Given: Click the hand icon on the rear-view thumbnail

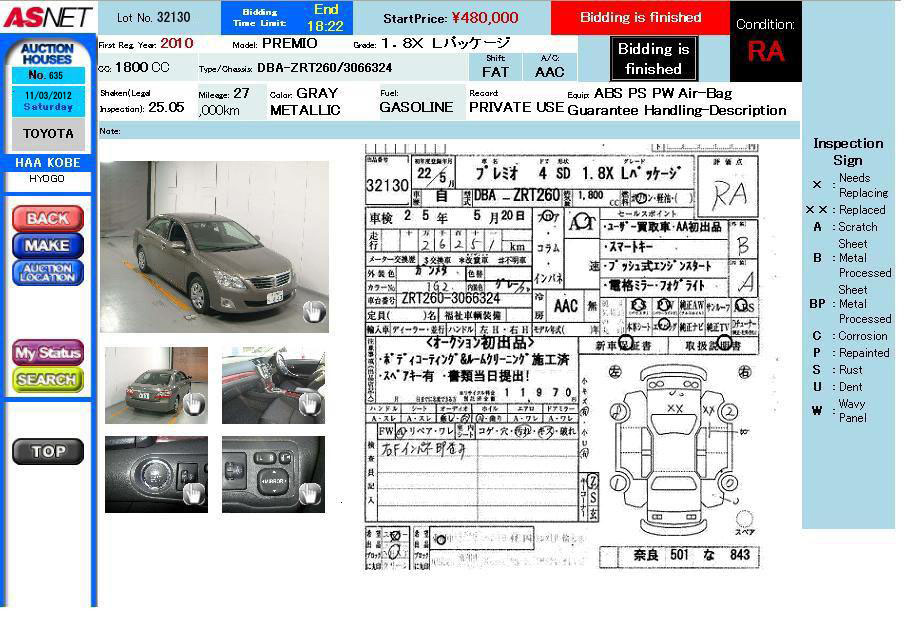Looking at the screenshot, I should point(192,404).
